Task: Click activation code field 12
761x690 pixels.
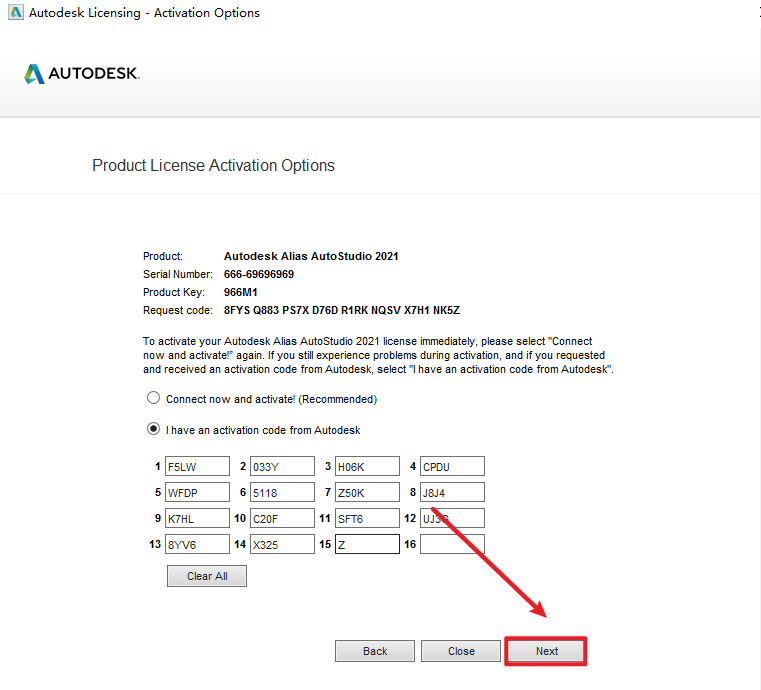Action: pos(452,518)
